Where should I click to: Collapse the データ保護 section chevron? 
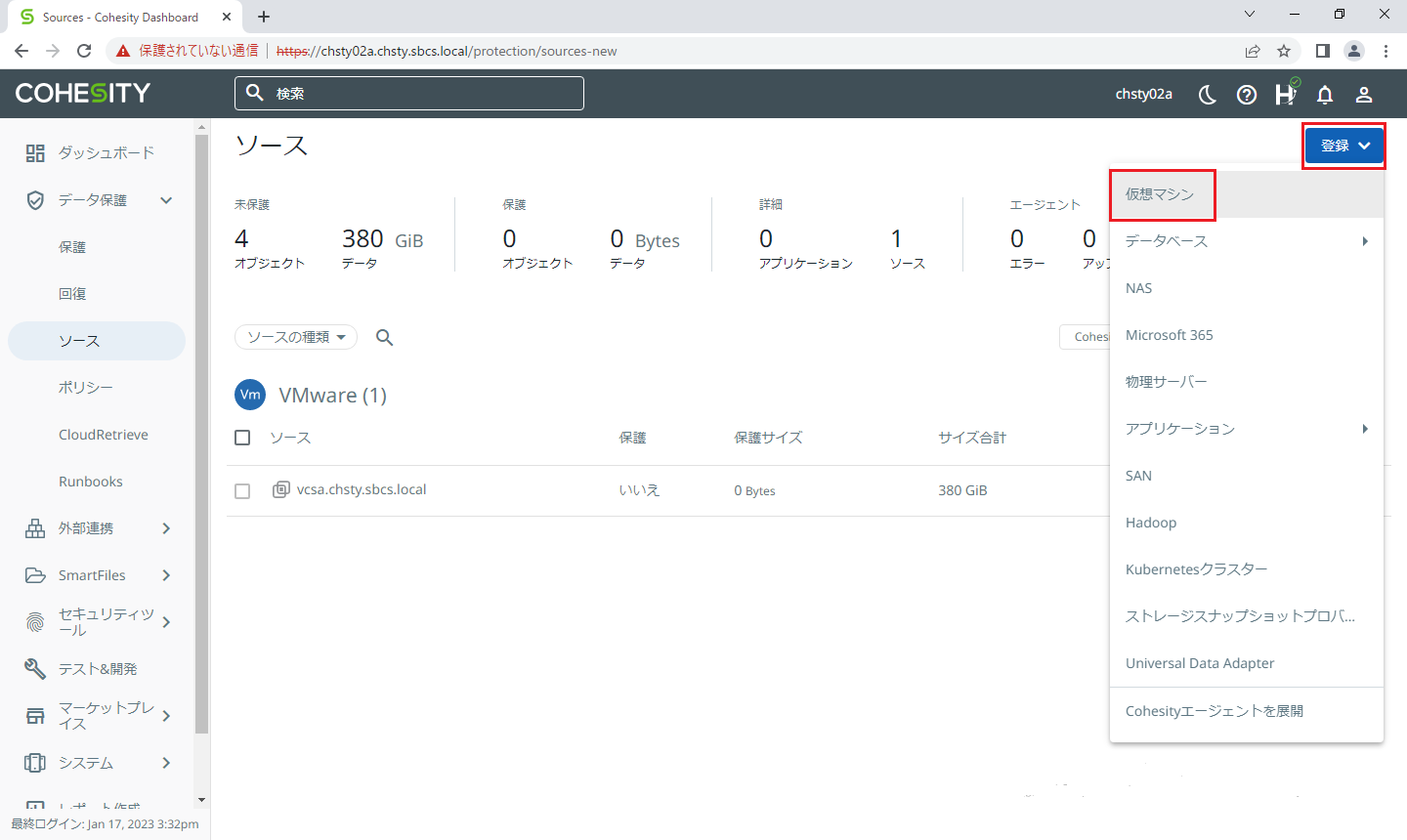point(166,200)
